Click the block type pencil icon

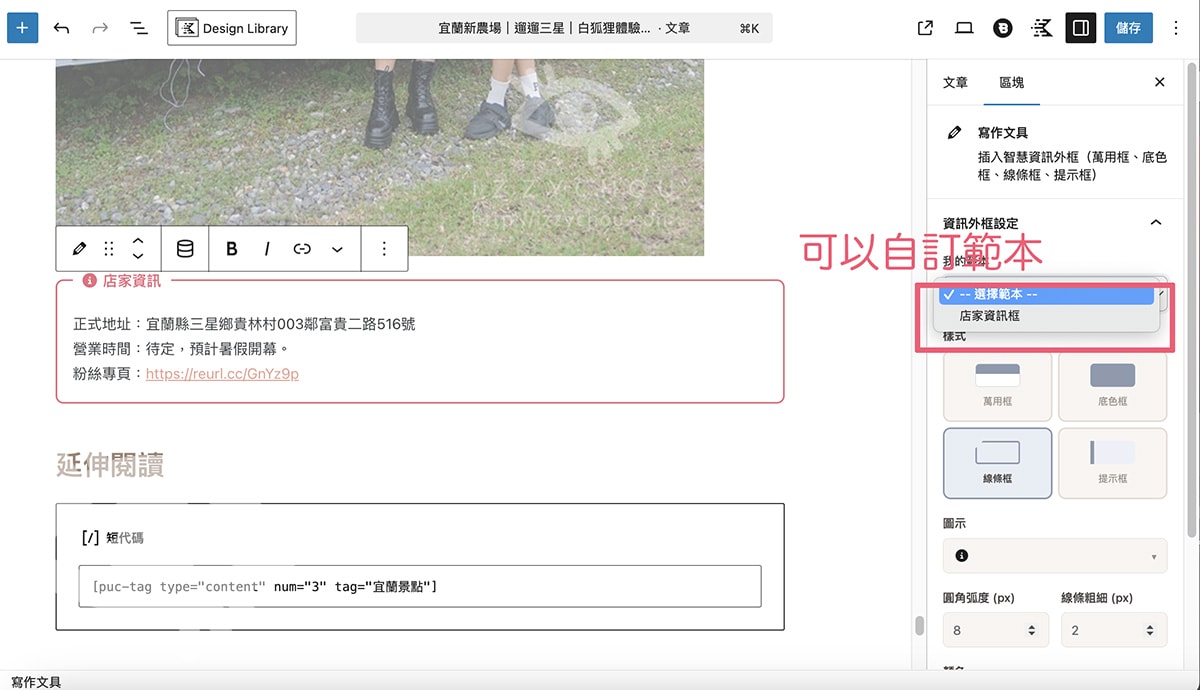click(79, 249)
